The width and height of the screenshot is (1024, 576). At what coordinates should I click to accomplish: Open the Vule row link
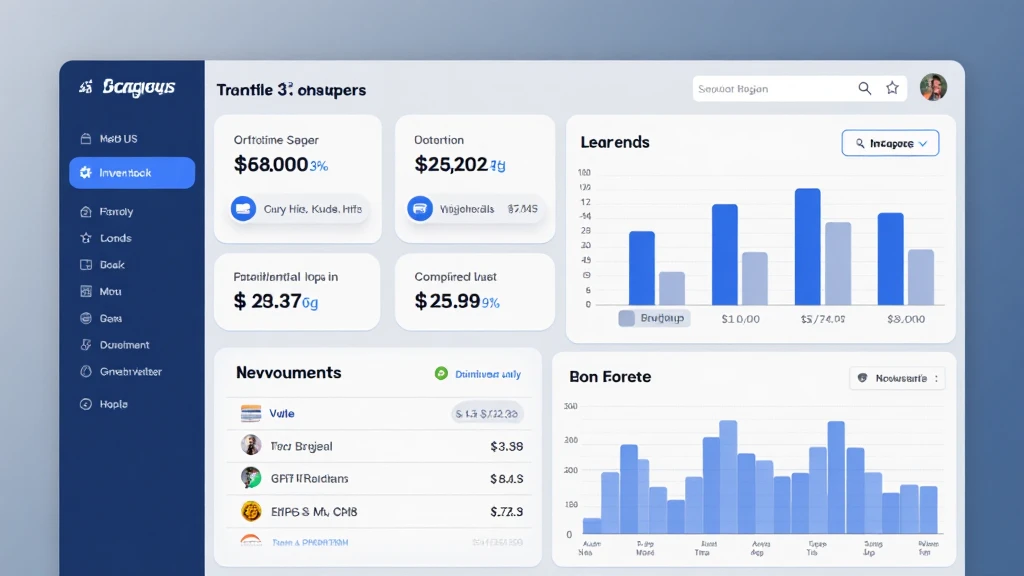point(282,413)
